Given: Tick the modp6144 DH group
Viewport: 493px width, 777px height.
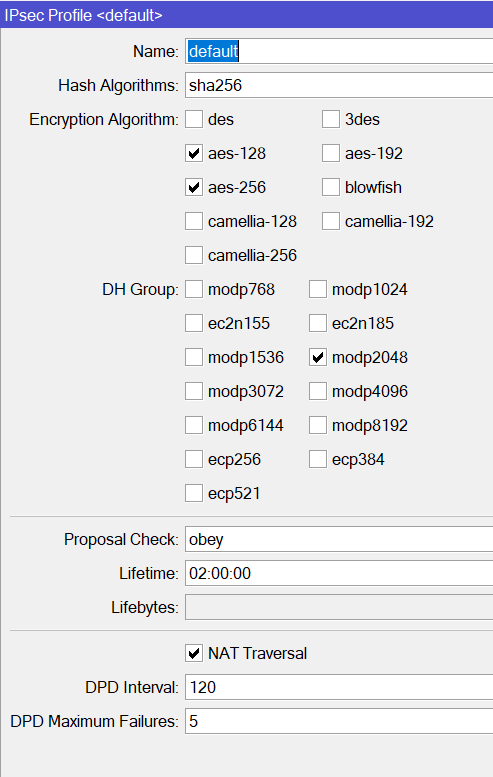Looking at the screenshot, I should coord(194,425).
